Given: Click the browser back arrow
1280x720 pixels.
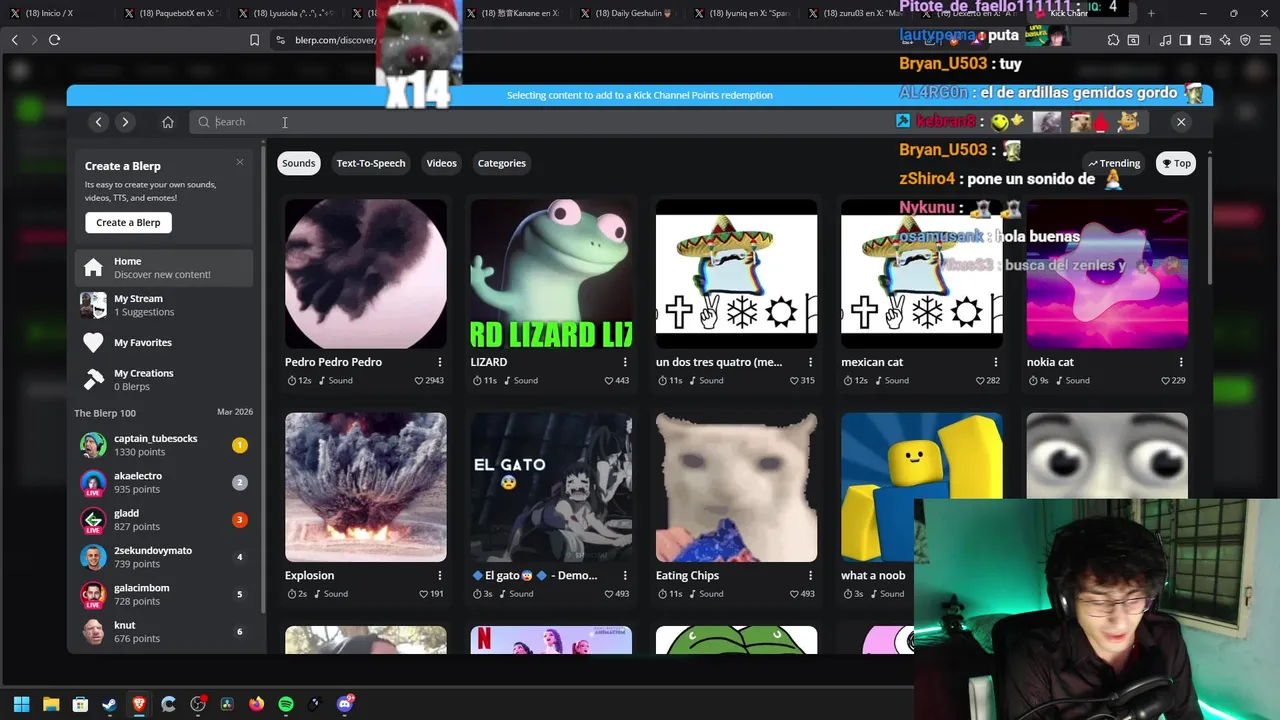Looking at the screenshot, I should [14, 40].
